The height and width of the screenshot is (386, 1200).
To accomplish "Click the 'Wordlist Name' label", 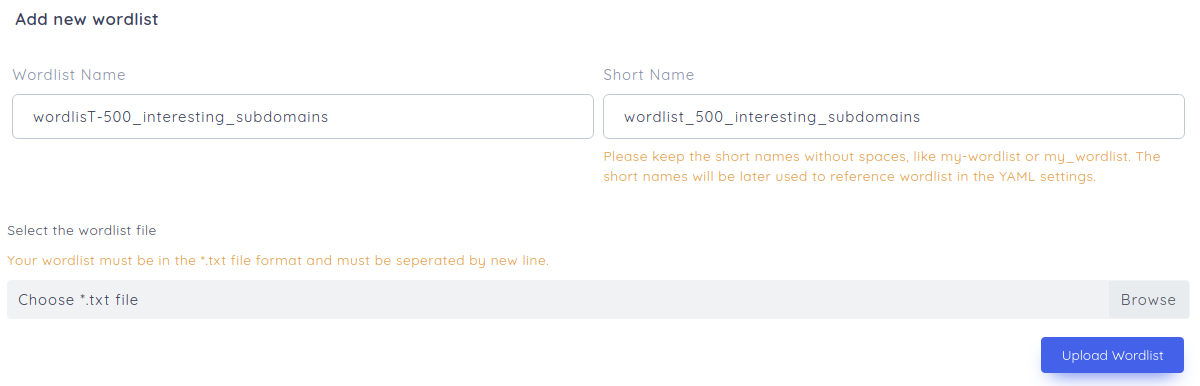I will pyautogui.click(x=69, y=75).
